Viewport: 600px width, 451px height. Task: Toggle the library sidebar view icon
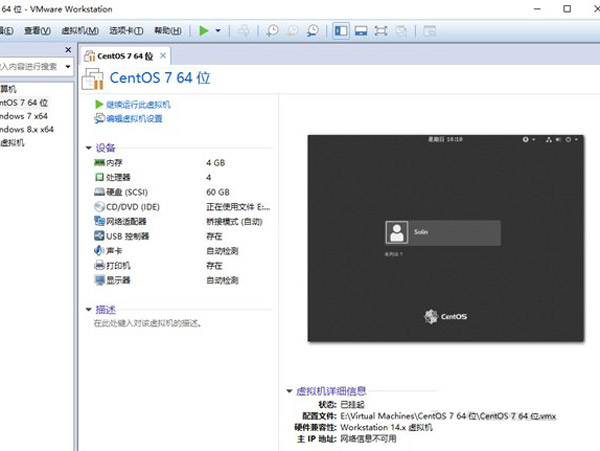click(341, 31)
